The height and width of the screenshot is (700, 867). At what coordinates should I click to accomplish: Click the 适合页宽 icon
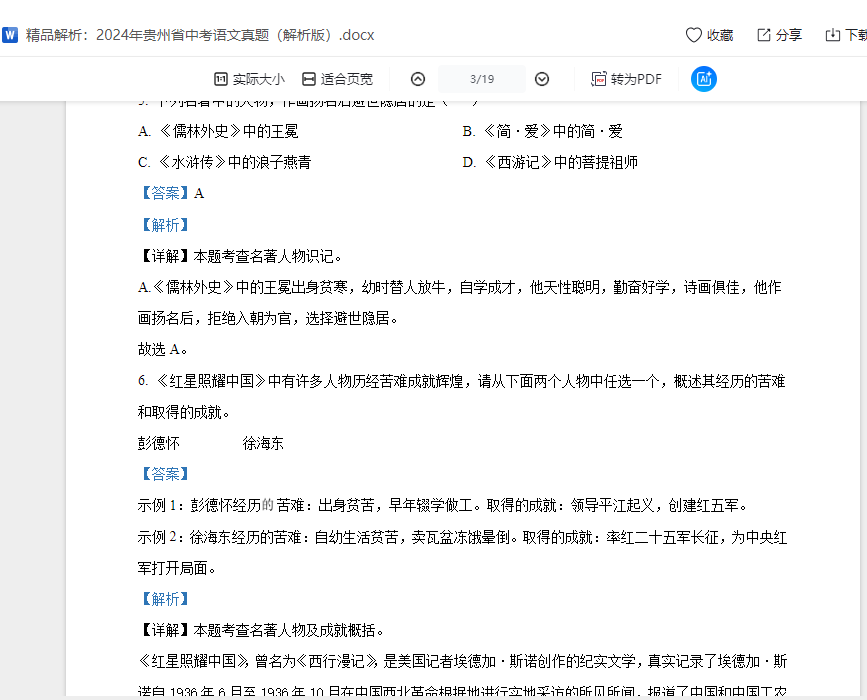click(x=309, y=79)
